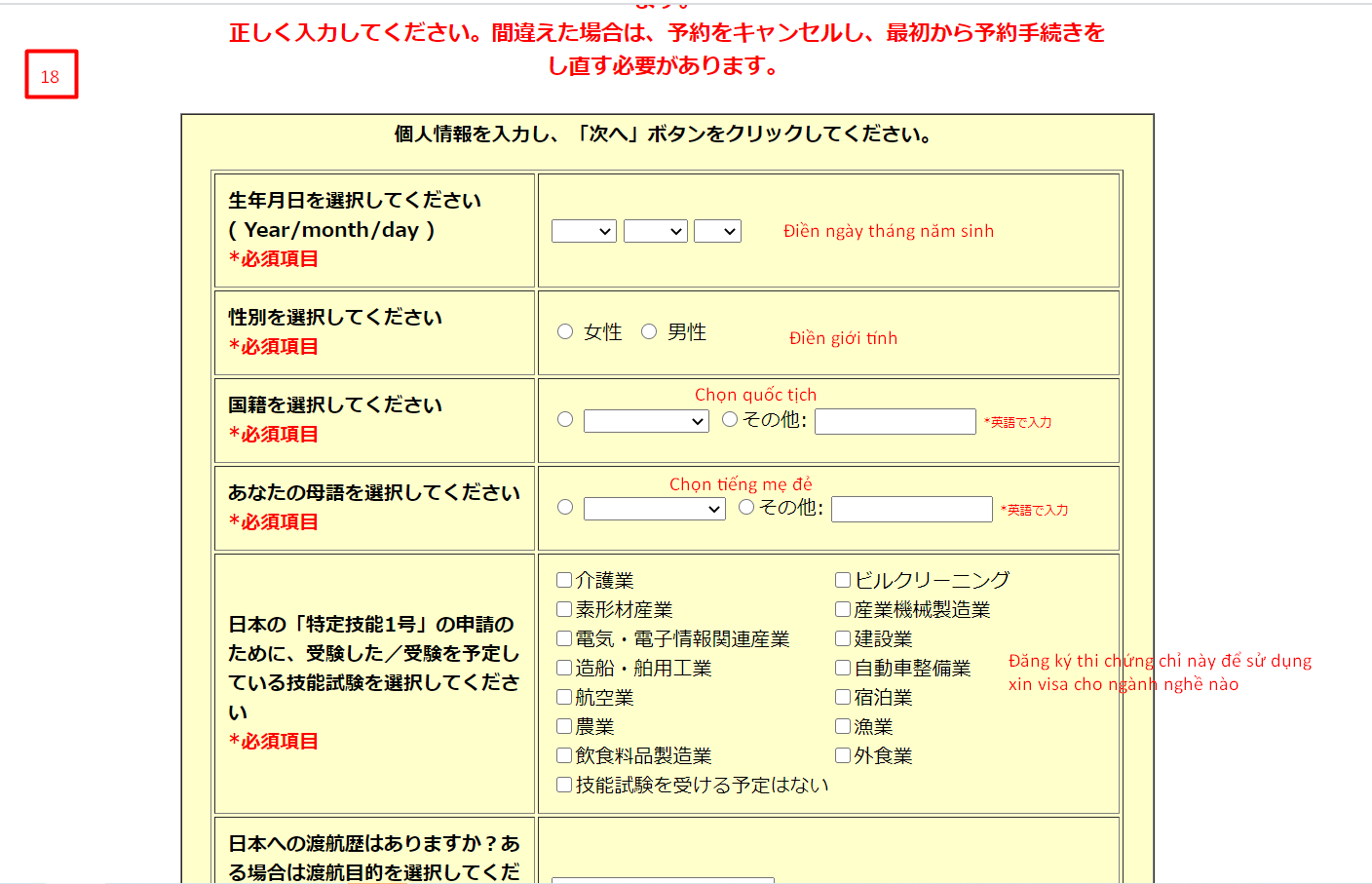
Task: Tick the 宿泊業 checkbox
Action: coord(843,697)
